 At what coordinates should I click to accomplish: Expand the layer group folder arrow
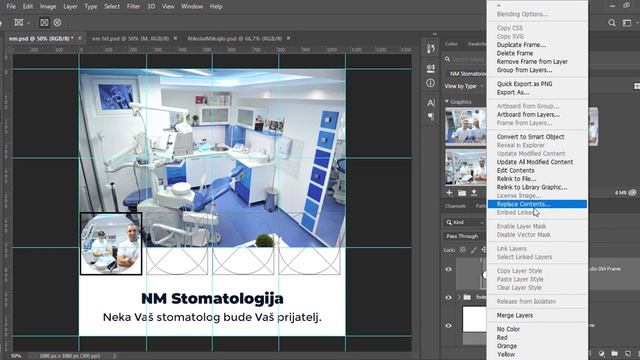pyautogui.click(x=459, y=297)
